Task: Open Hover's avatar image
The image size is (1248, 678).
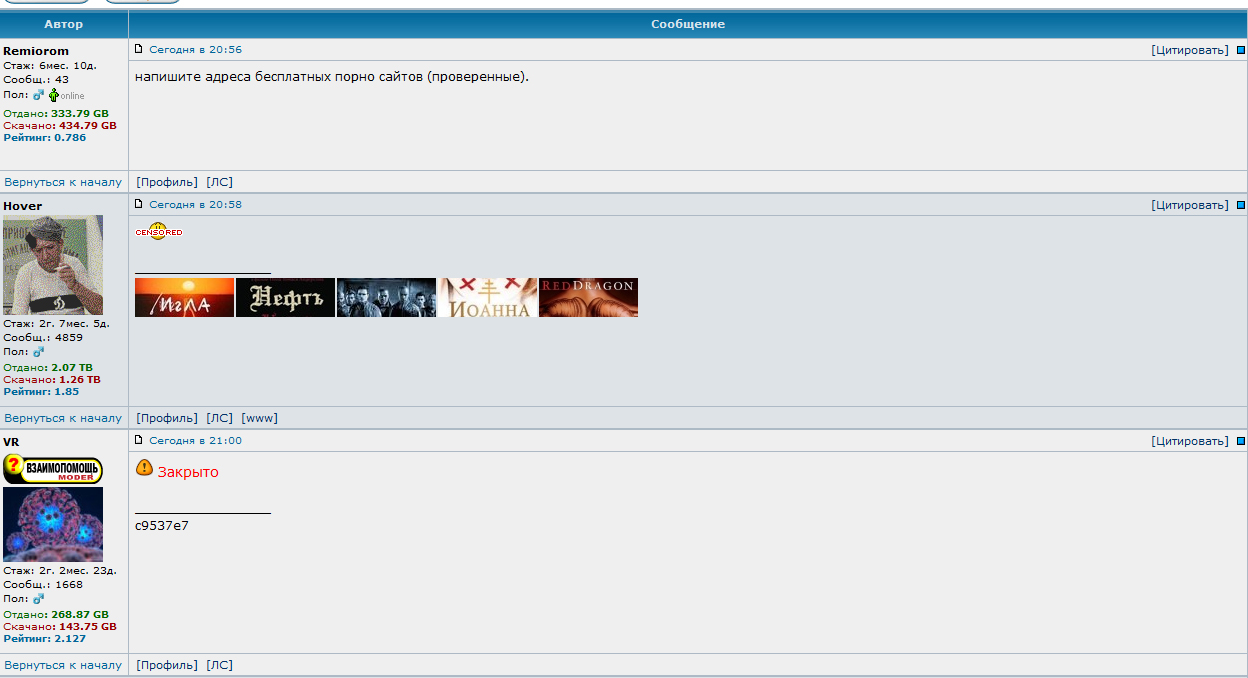Action: (x=53, y=265)
